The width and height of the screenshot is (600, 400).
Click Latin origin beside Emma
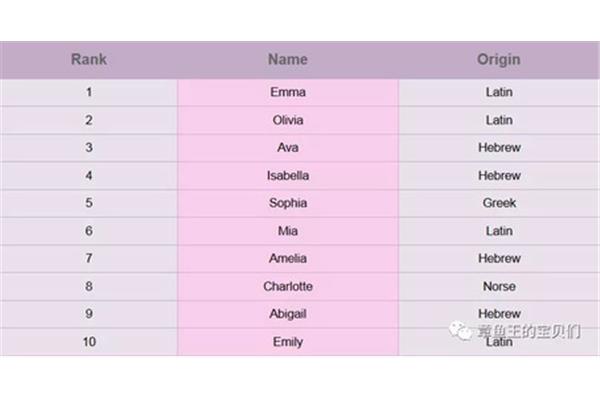pos(499,92)
